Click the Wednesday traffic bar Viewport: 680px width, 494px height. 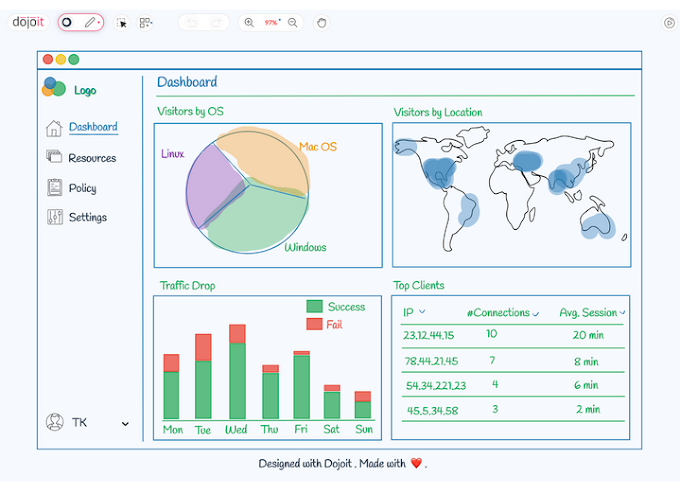point(237,371)
